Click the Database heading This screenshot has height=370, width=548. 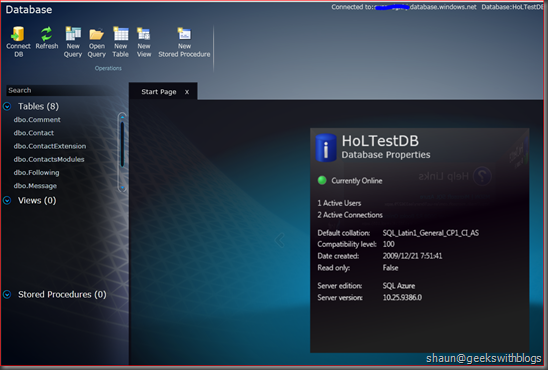coord(29,9)
